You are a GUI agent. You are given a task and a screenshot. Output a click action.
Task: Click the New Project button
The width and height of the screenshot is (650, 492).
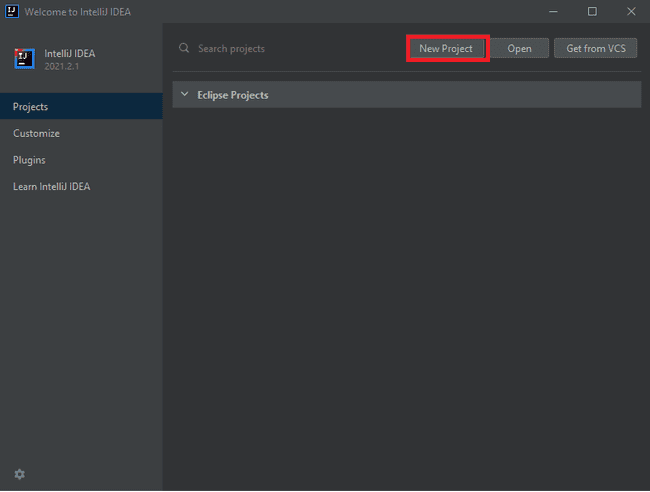tap(446, 48)
